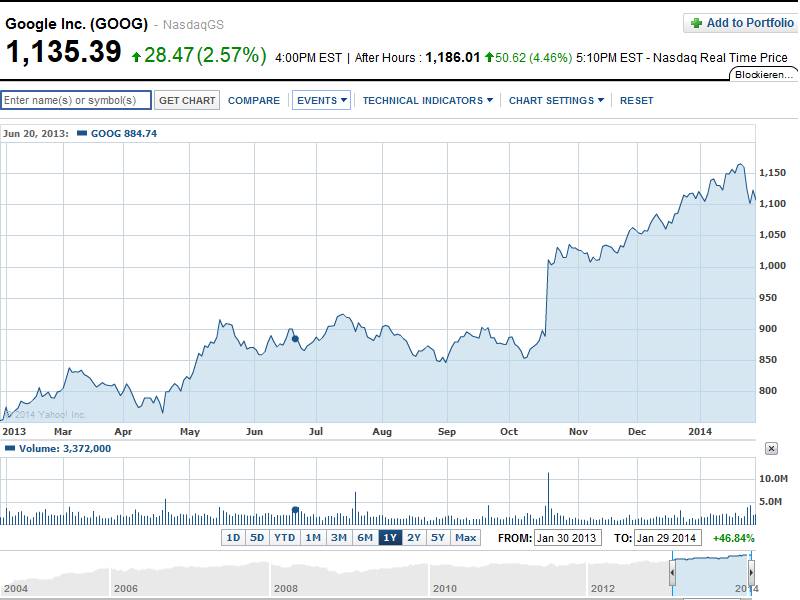Viewport: 800px width, 600px height.
Task: Select the 5Y time range tab
Action: point(438,537)
